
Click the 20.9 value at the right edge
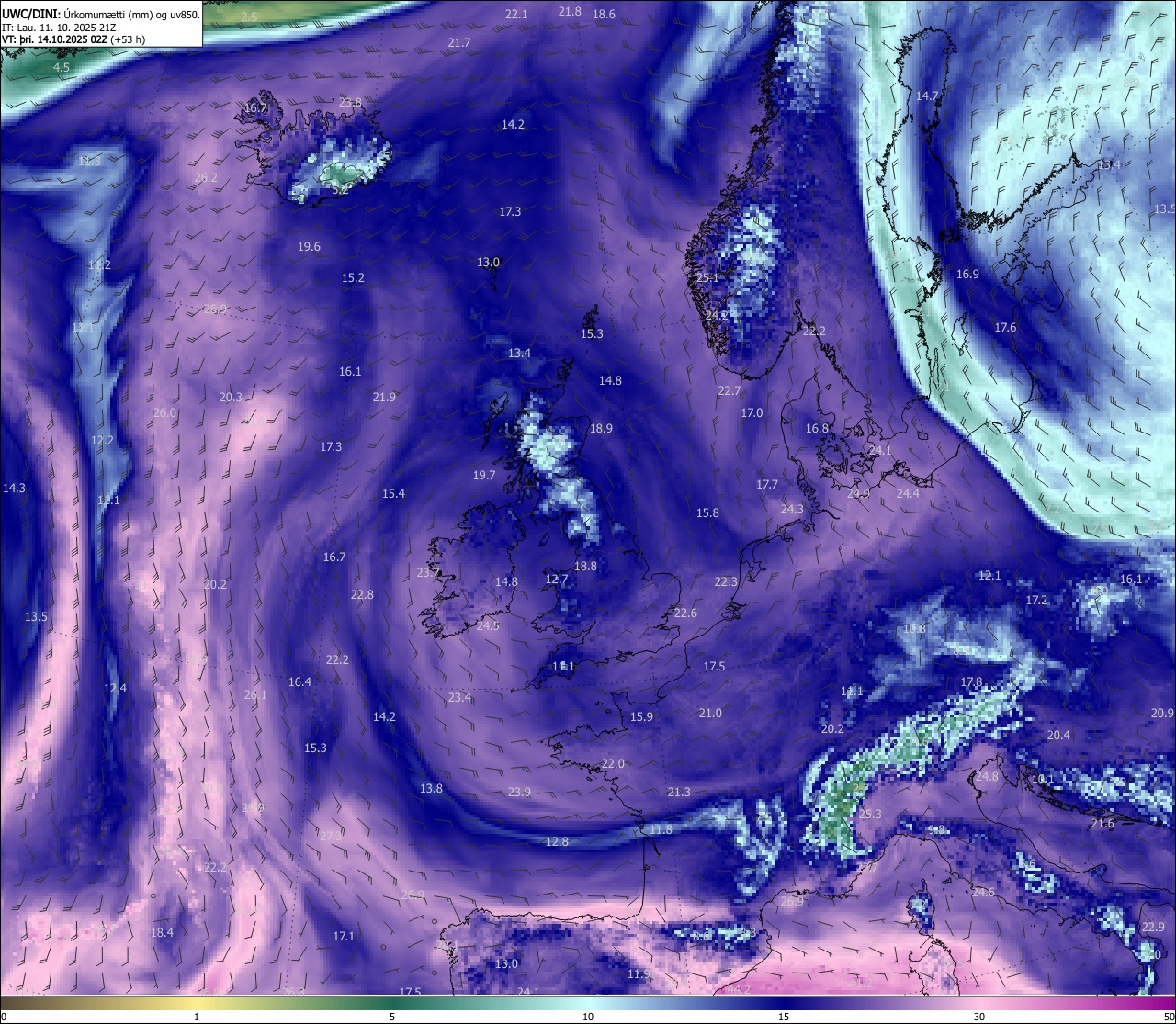(x=1162, y=713)
